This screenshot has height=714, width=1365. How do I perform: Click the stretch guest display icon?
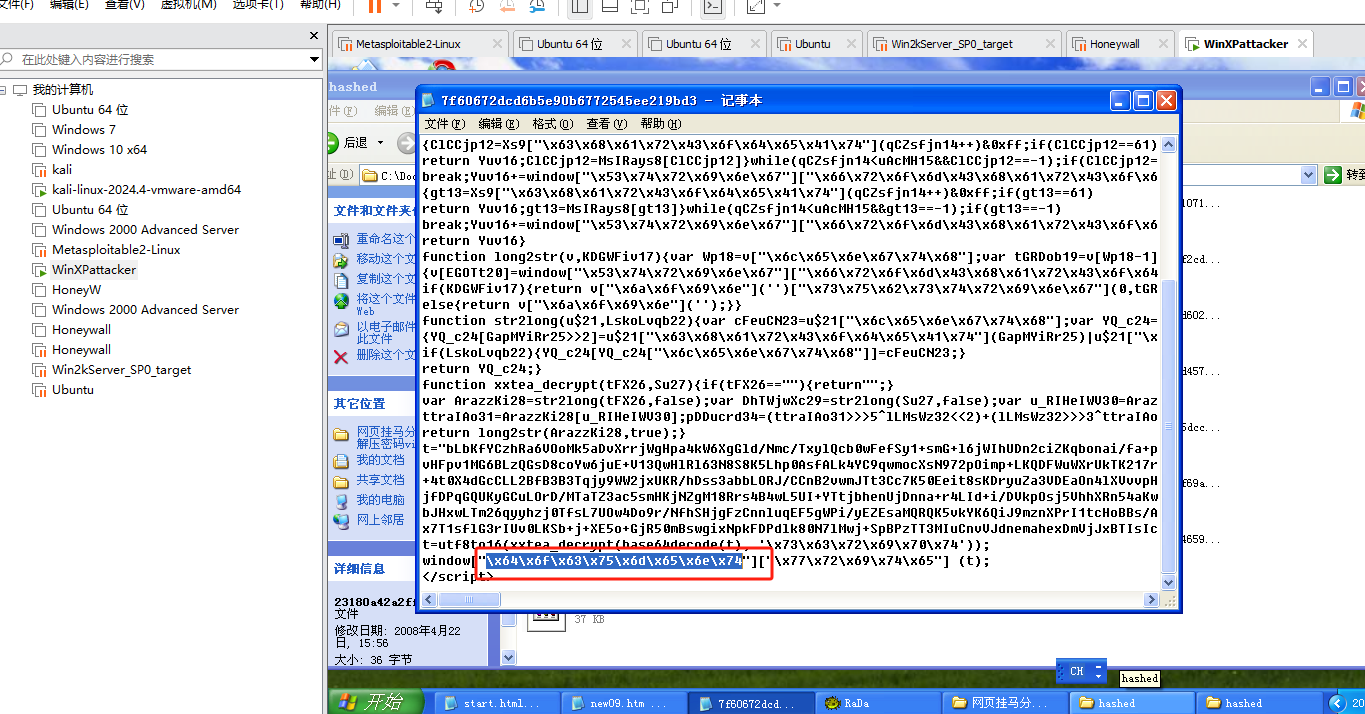[x=756, y=6]
